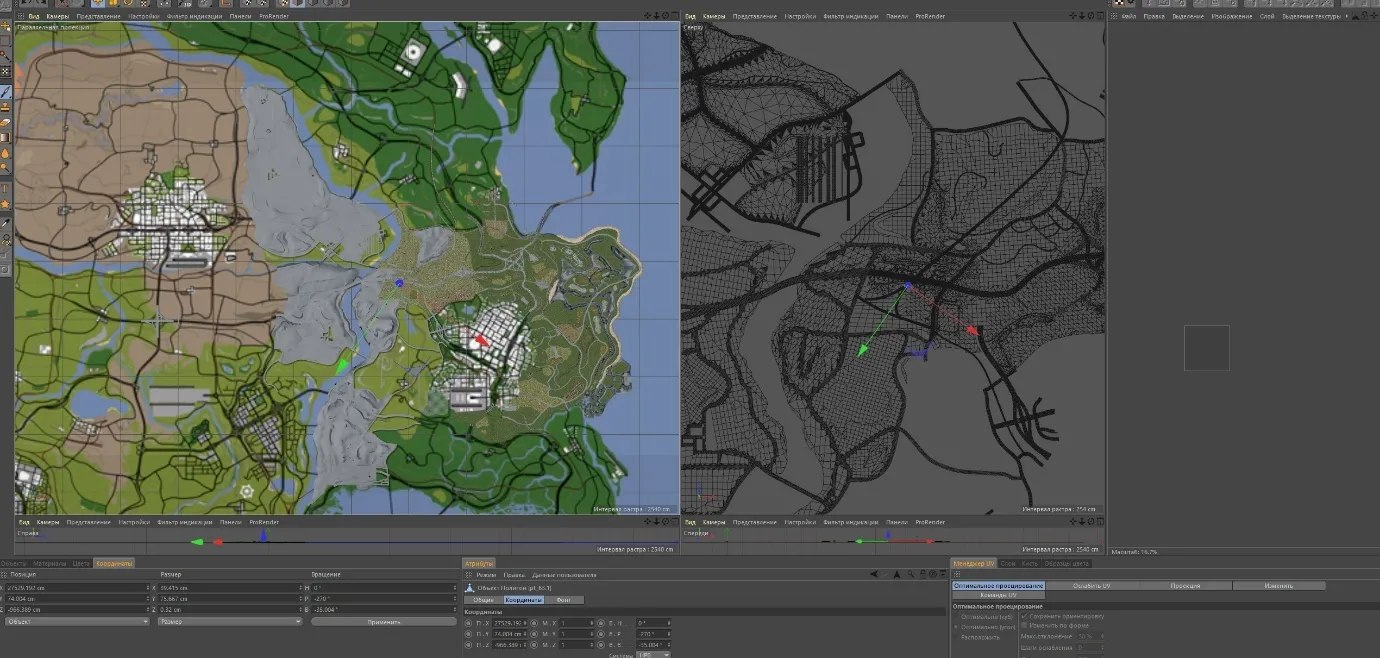Image resolution: width=1380 pixels, height=658 pixels.
Task: Switch to the 'Материалы' tab
Action: 50,563
